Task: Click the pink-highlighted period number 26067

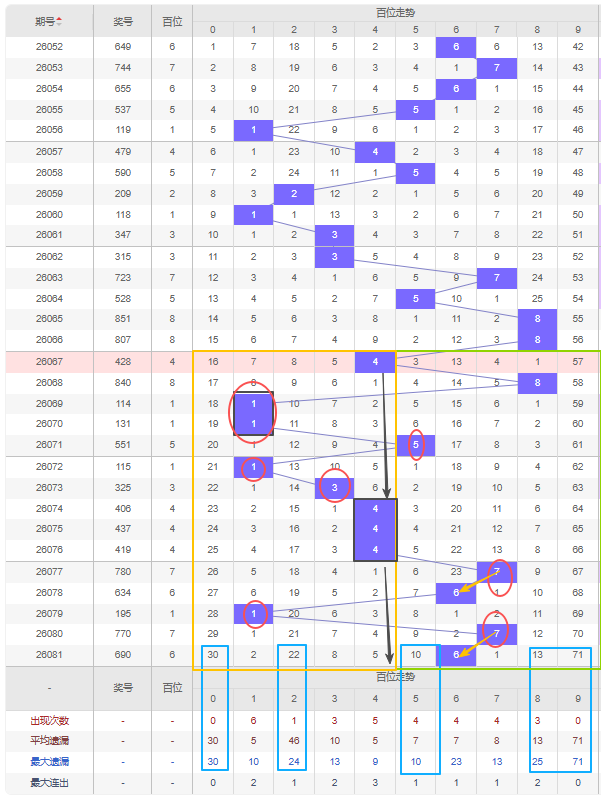Action: coord(49,362)
